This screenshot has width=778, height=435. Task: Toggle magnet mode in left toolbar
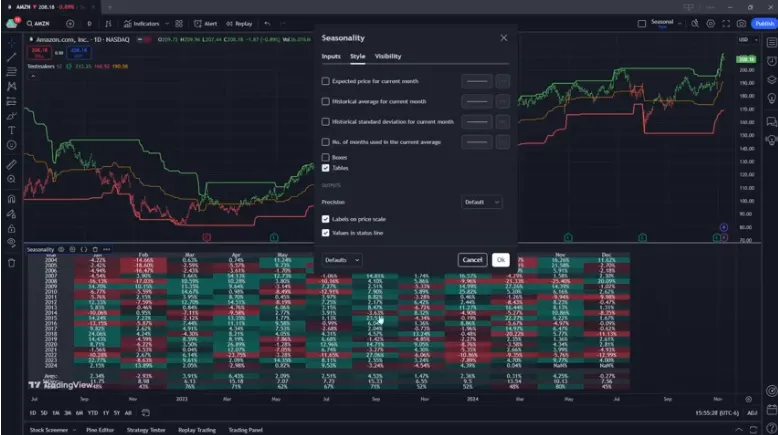(11, 199)
